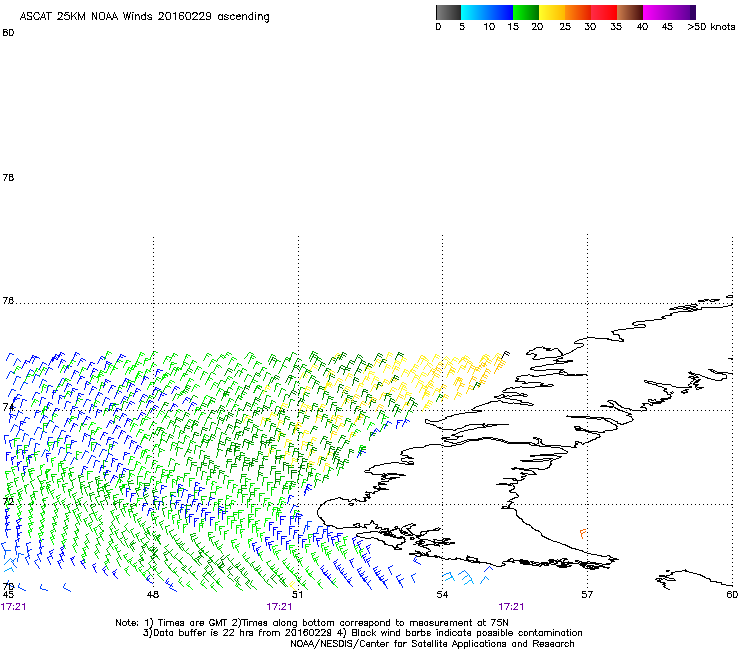Click the gray 0–5 knots legend segment
Image resolution: width=740 pixels, height=650 pixels.
448,12
